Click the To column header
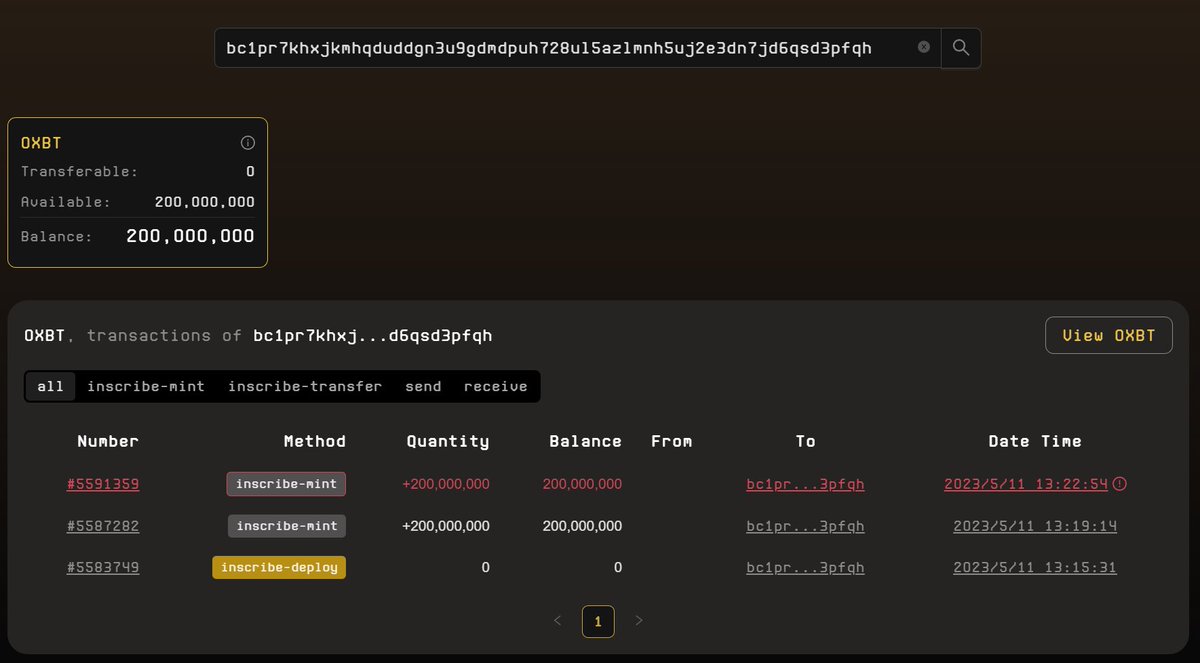Screen dimensions: 1200x663 point(806,441)
